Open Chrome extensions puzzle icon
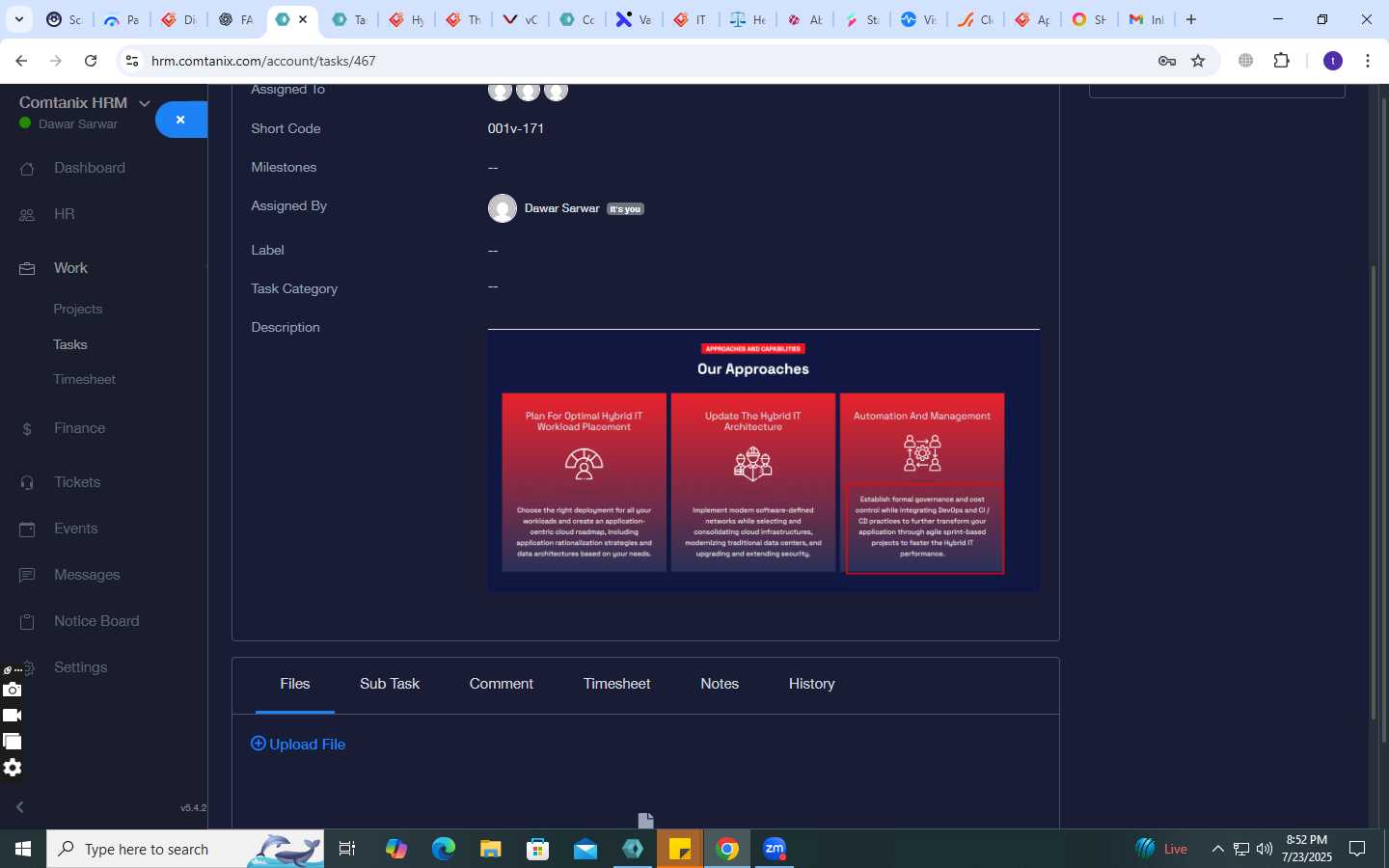The image size is (1389, 868). tap(1281, 61)
